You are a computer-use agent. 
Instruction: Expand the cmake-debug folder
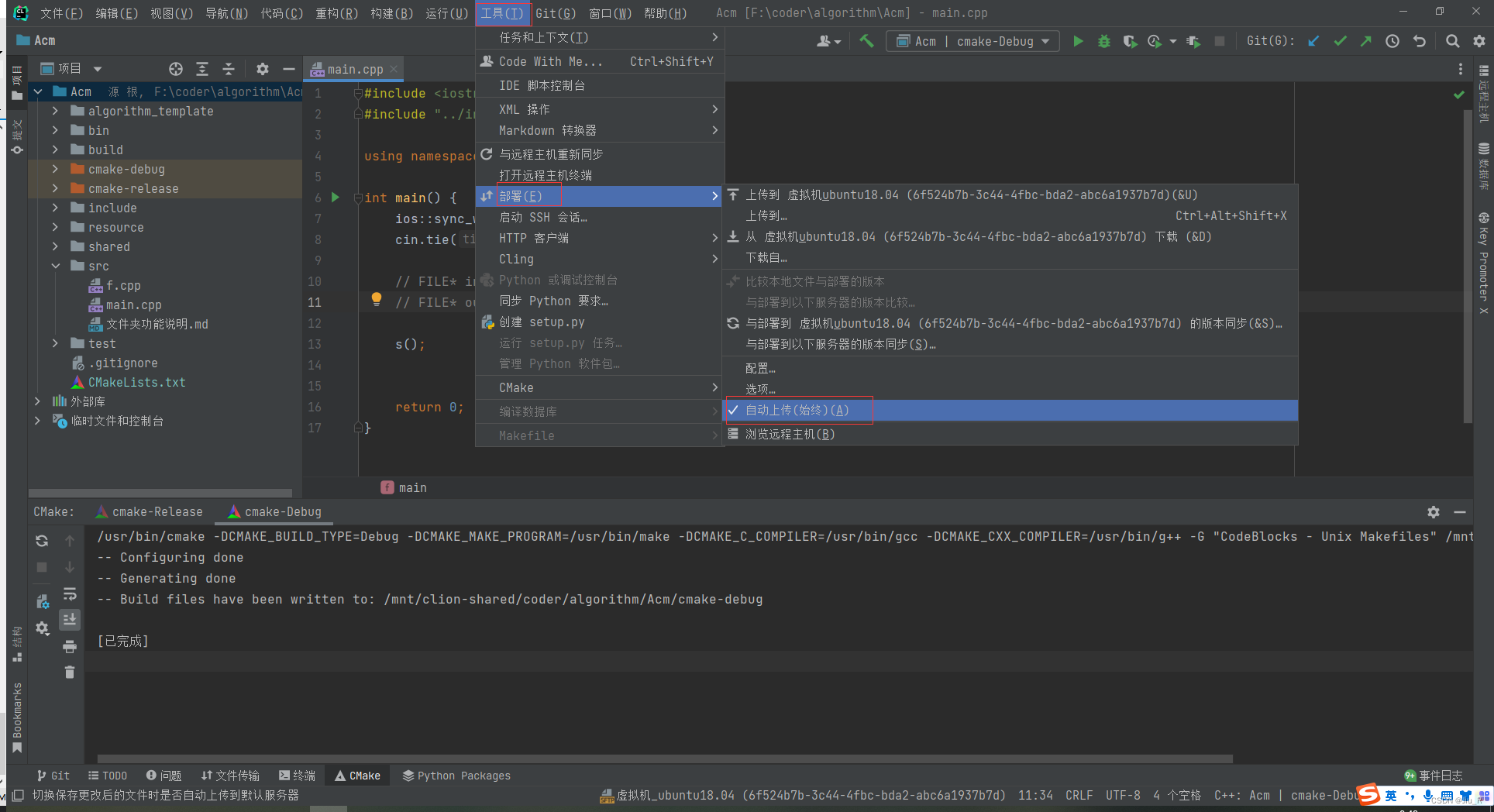[55, 169]
